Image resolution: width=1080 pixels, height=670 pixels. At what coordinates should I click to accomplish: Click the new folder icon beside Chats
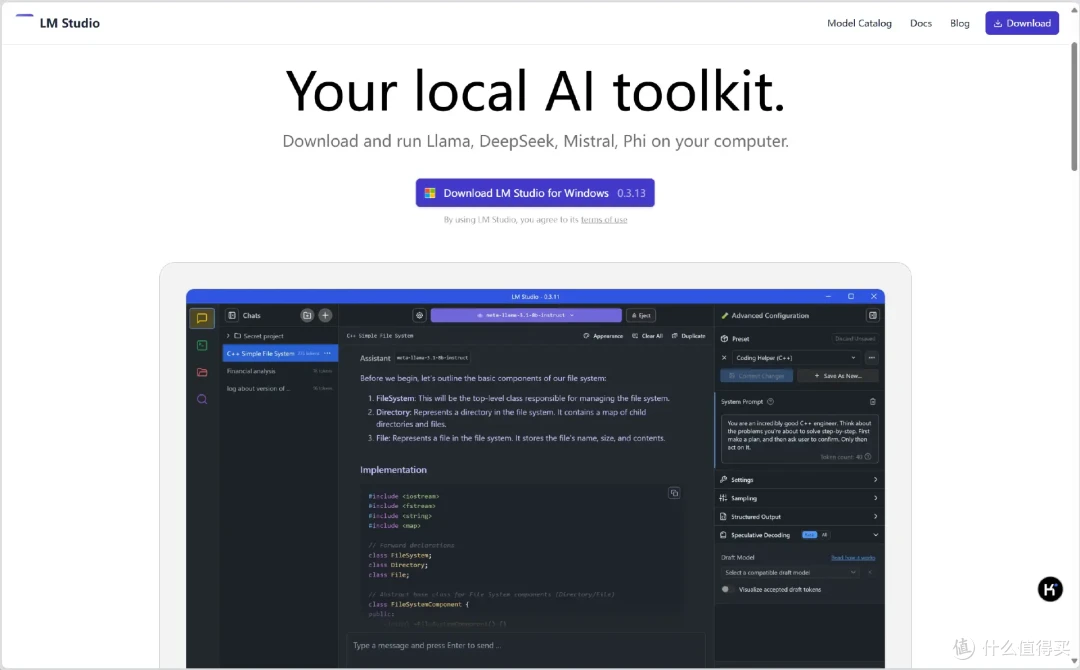(x=307, y=315)
